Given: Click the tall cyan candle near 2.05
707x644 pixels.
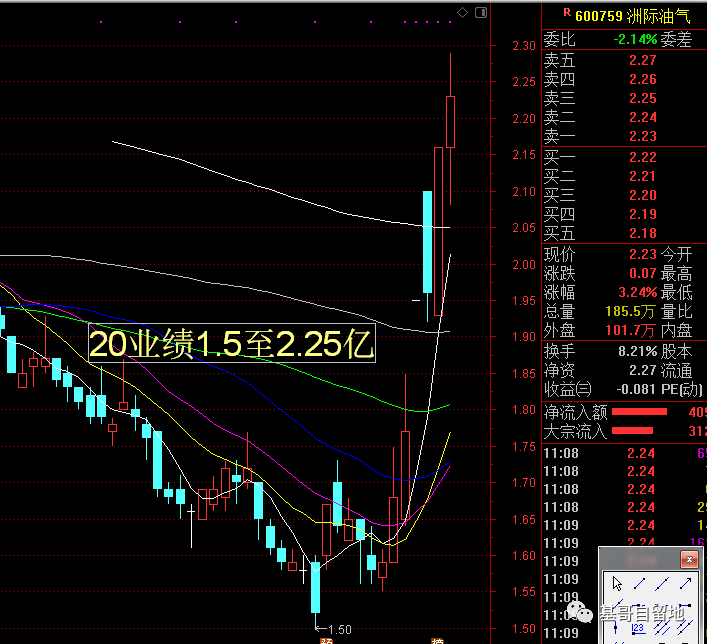Looking at the screenshot, I should click(x=427, y=242).
